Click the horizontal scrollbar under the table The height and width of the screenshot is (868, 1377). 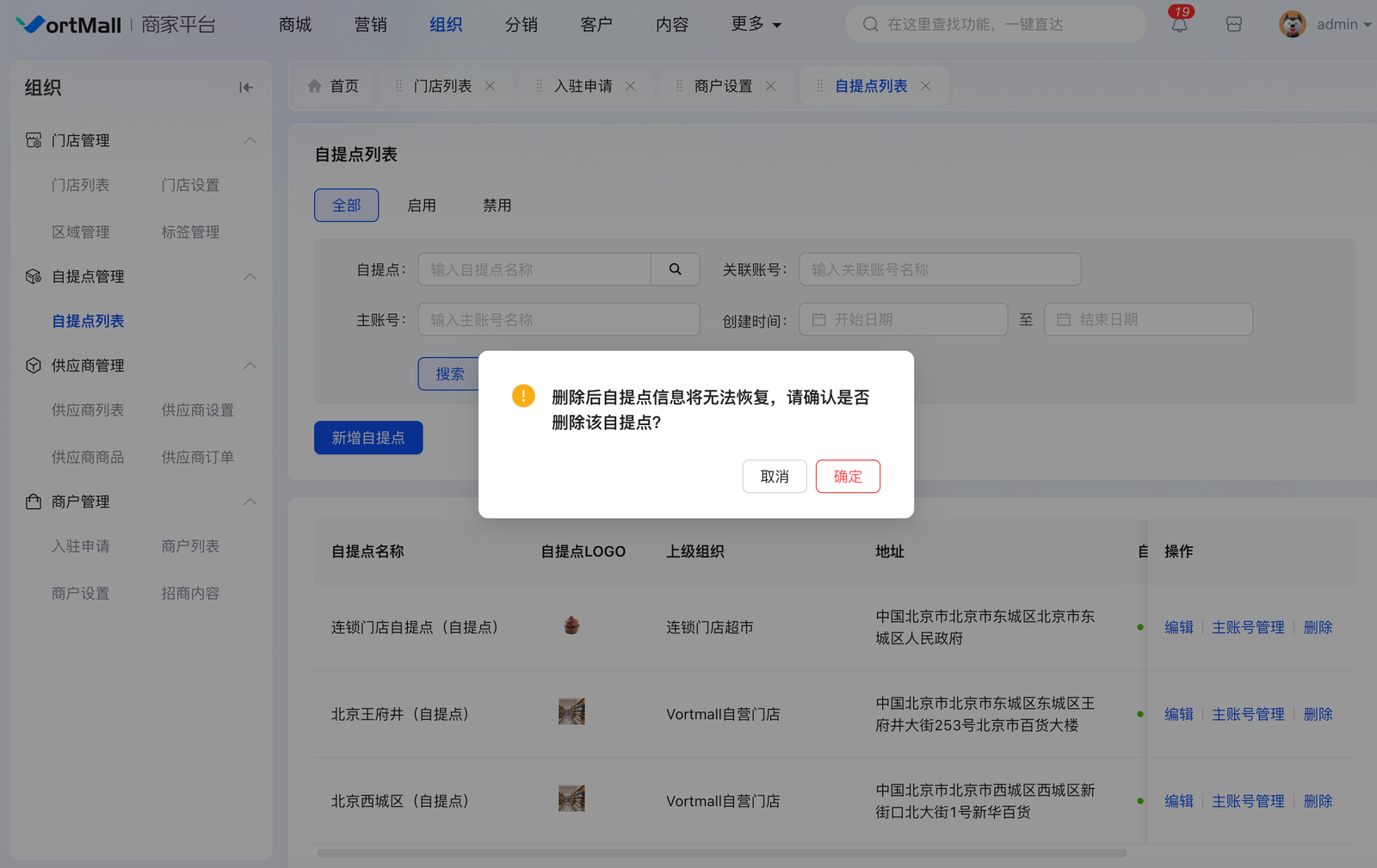tap(721, 853)
